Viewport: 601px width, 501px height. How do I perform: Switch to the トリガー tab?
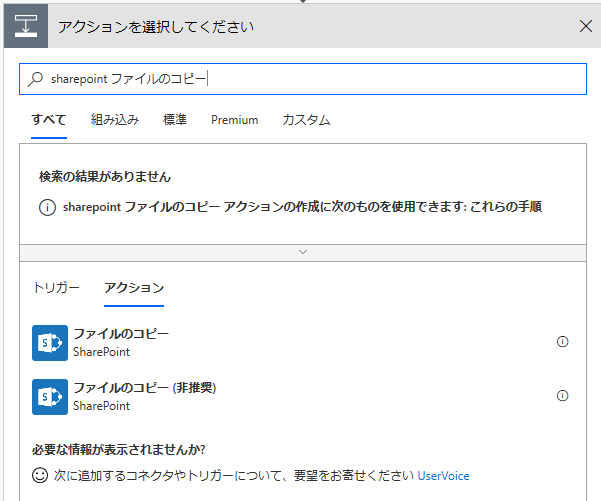[56, 287]
